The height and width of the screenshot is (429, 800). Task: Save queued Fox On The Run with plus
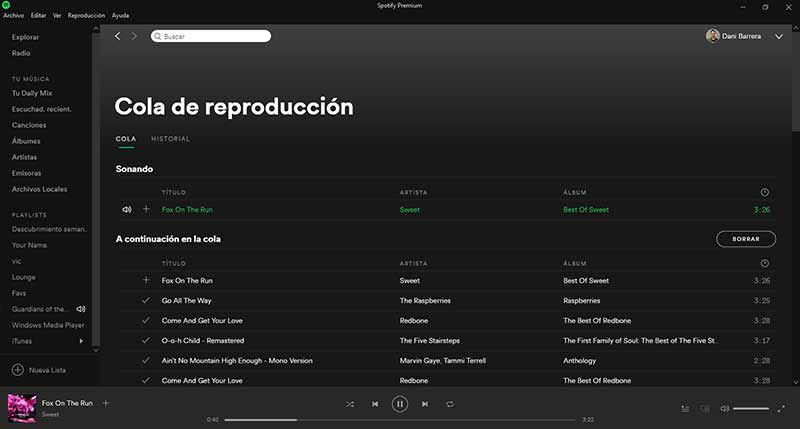click(146, 280)
